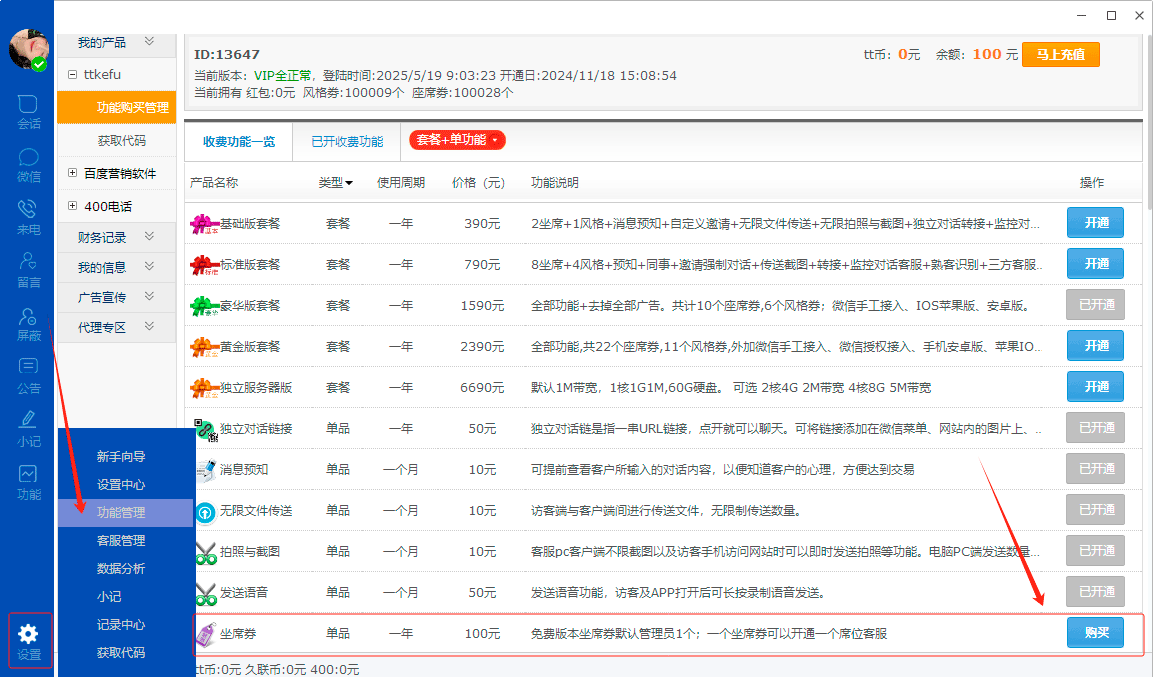Switch to the 收费功能一览 tab

[x=239, y=141]
